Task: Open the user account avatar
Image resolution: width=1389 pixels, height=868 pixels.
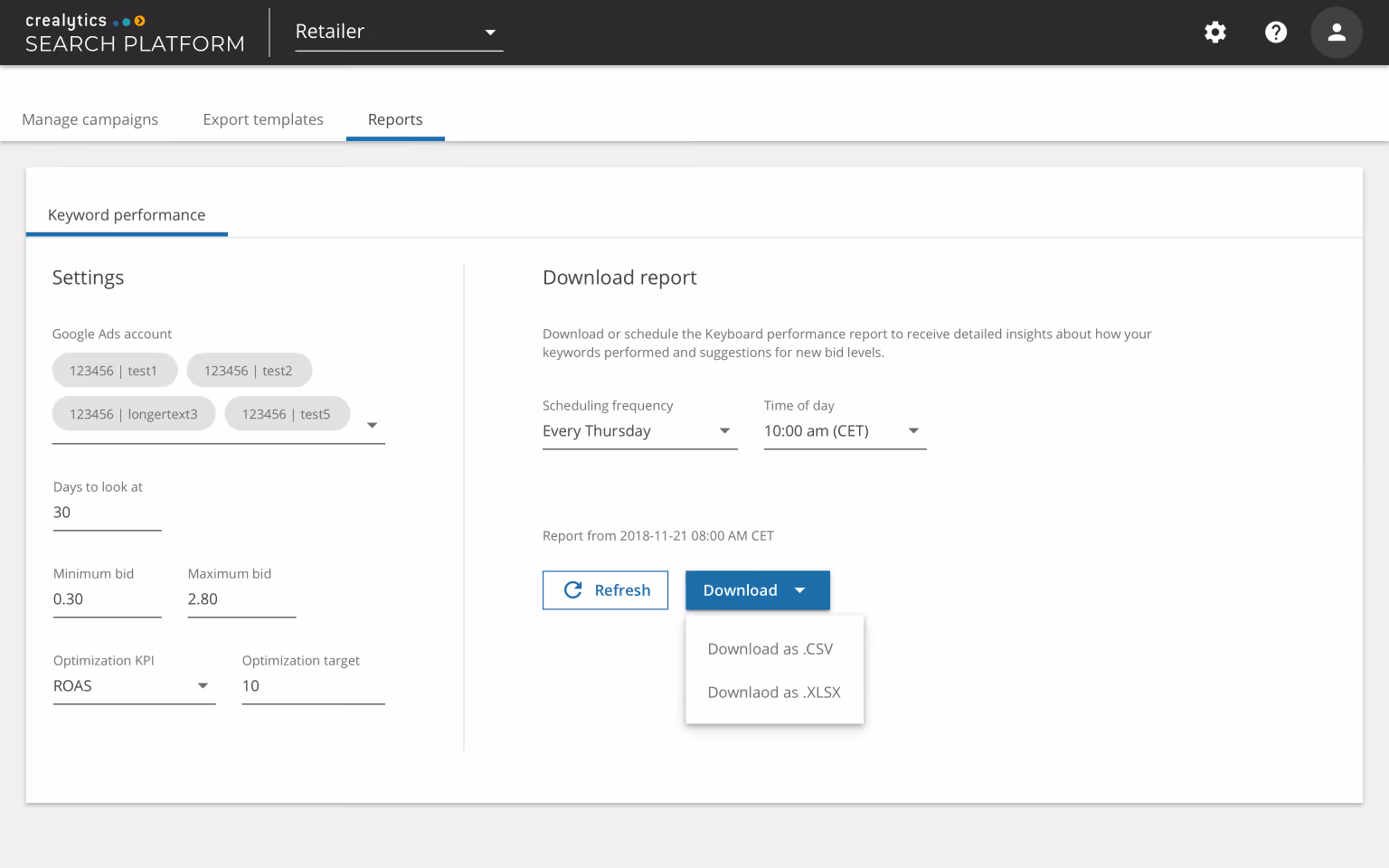Action: pos(1337,33)
